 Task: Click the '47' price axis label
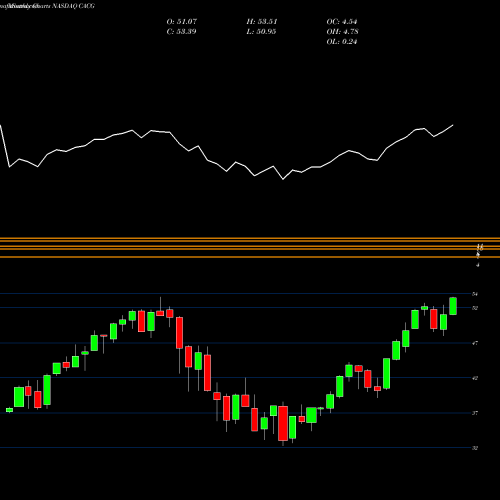(x=475, y=343)
